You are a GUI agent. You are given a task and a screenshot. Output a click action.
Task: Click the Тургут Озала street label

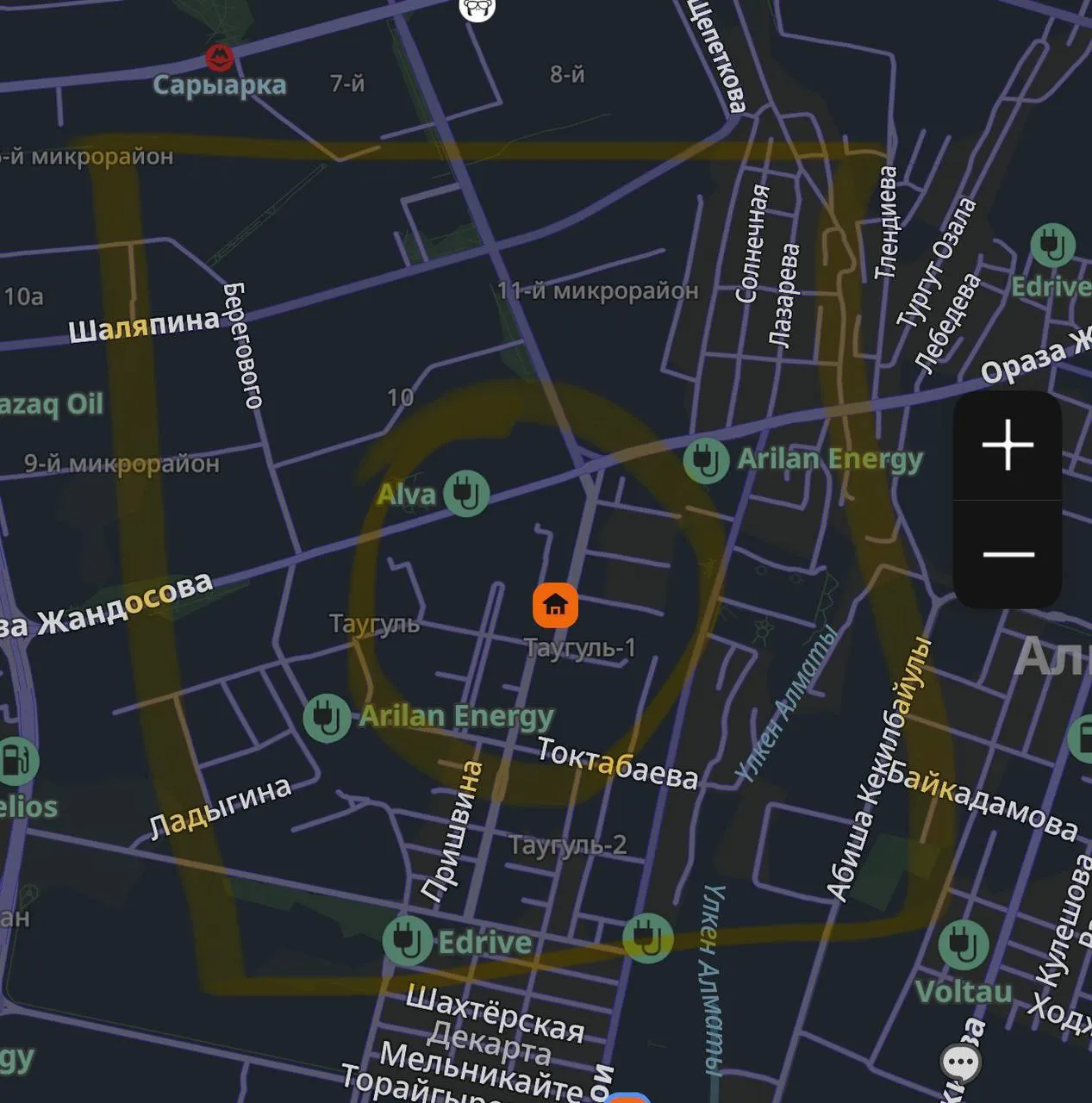point(936,263)
